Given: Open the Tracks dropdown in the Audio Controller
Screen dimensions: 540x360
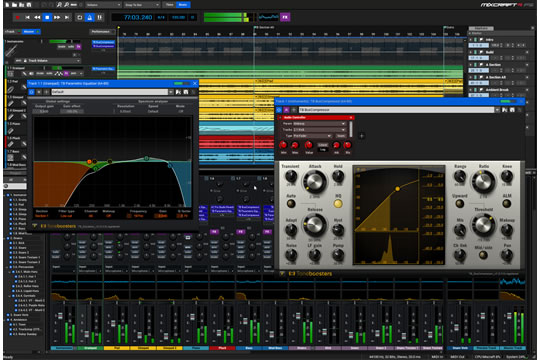Looking at the screenshot, I should [319, 130].
